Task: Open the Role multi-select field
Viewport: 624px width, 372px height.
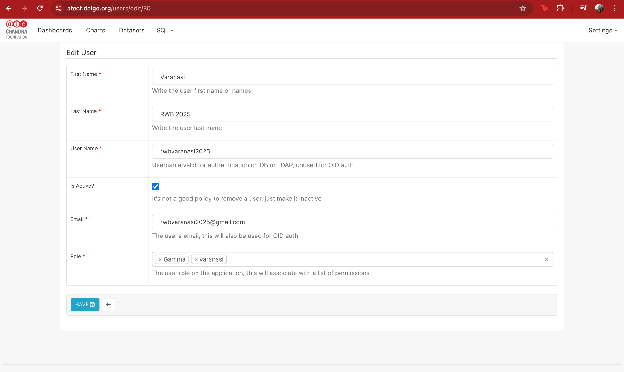Action: (x=352, y=259)
